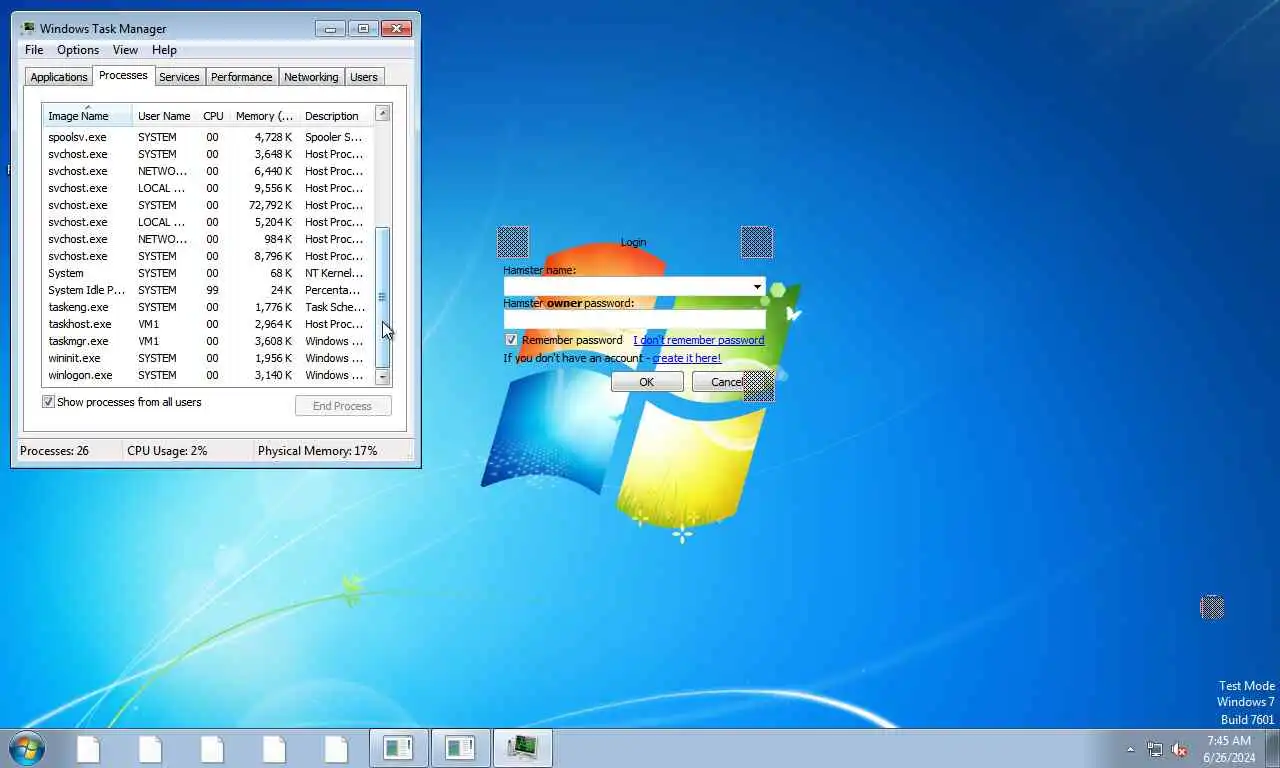
Task: Click the 6,440 K memory cell
Action: click(273, 171)
